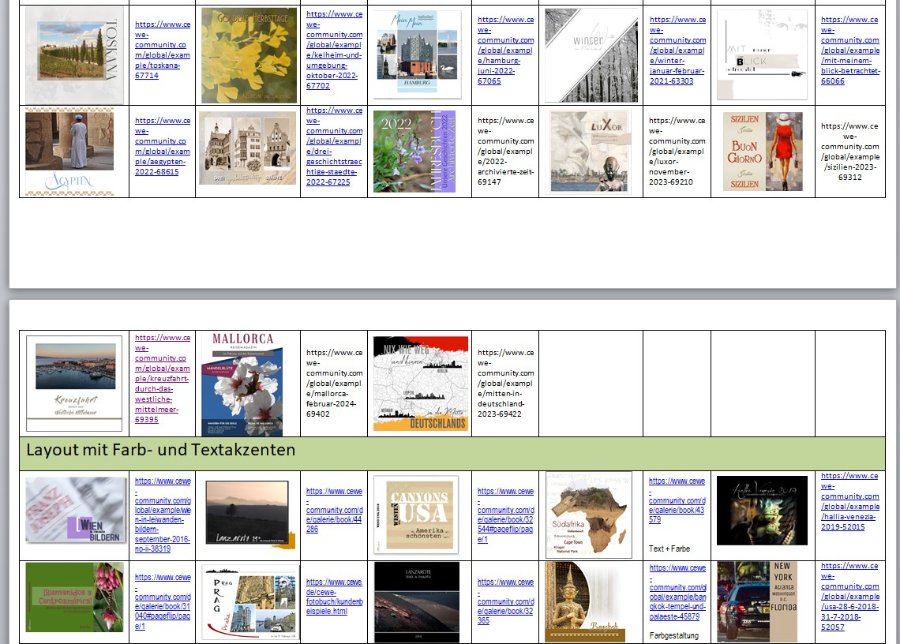Select the Goldene Herbsttage cover image
Viewport: 900px width, 644px height.
(249, 55)
